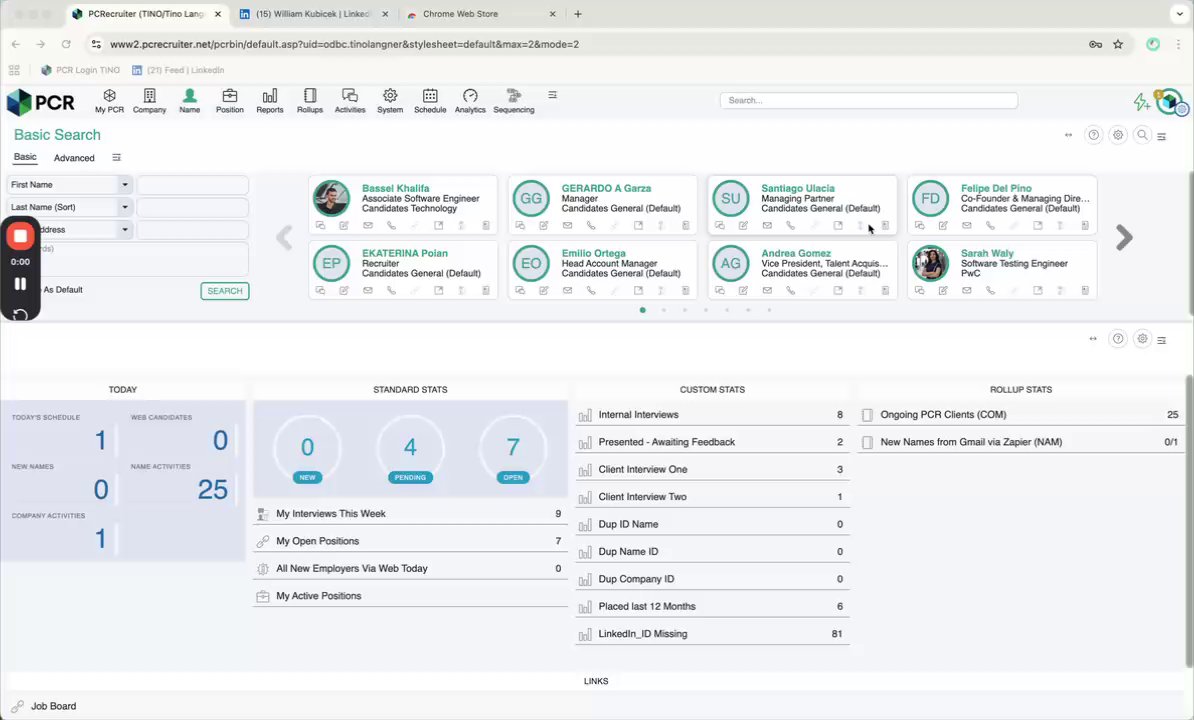This screenshot has width=1194, height=720.
Task: Email Bassel Khalifa via envelope icon
Action: tap(368, 225)
